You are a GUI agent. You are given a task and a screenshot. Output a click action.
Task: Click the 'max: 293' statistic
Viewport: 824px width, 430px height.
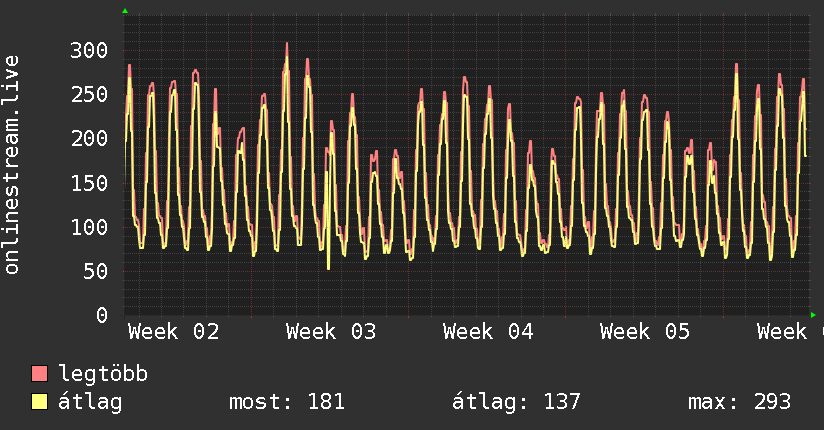(x=739, y=403)
